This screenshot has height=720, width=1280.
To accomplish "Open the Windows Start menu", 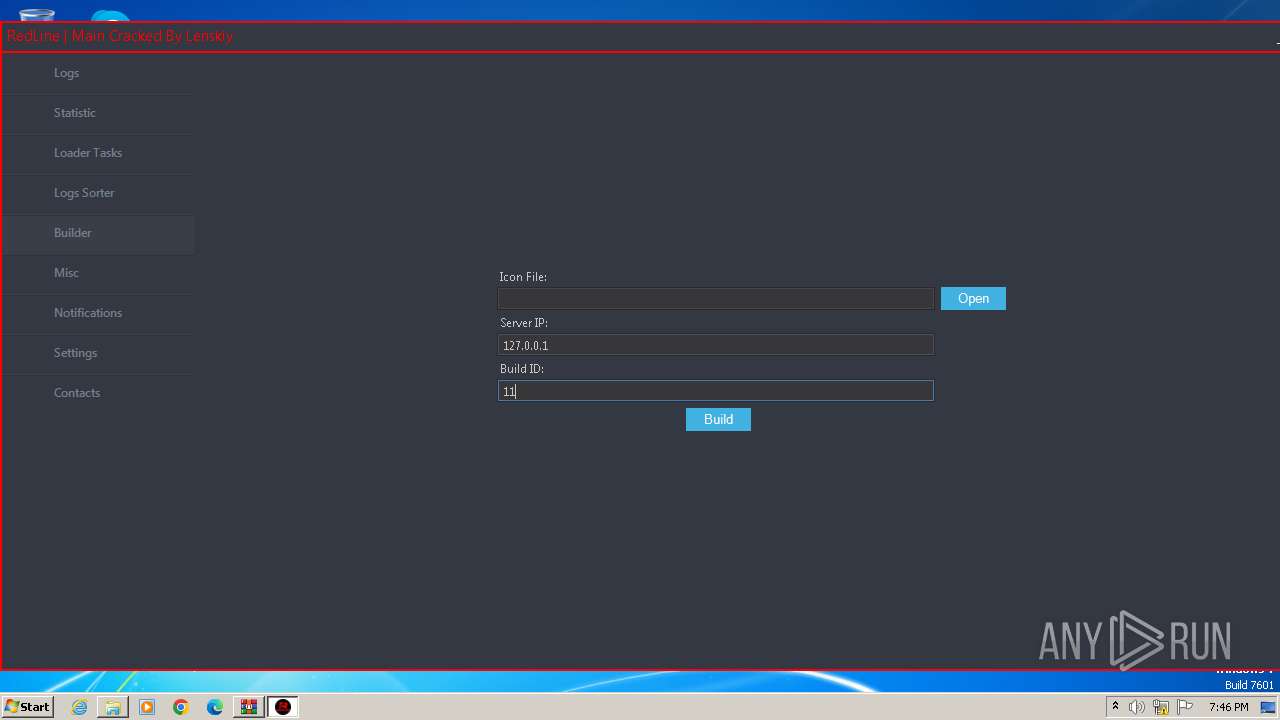I will click(27, 707).
